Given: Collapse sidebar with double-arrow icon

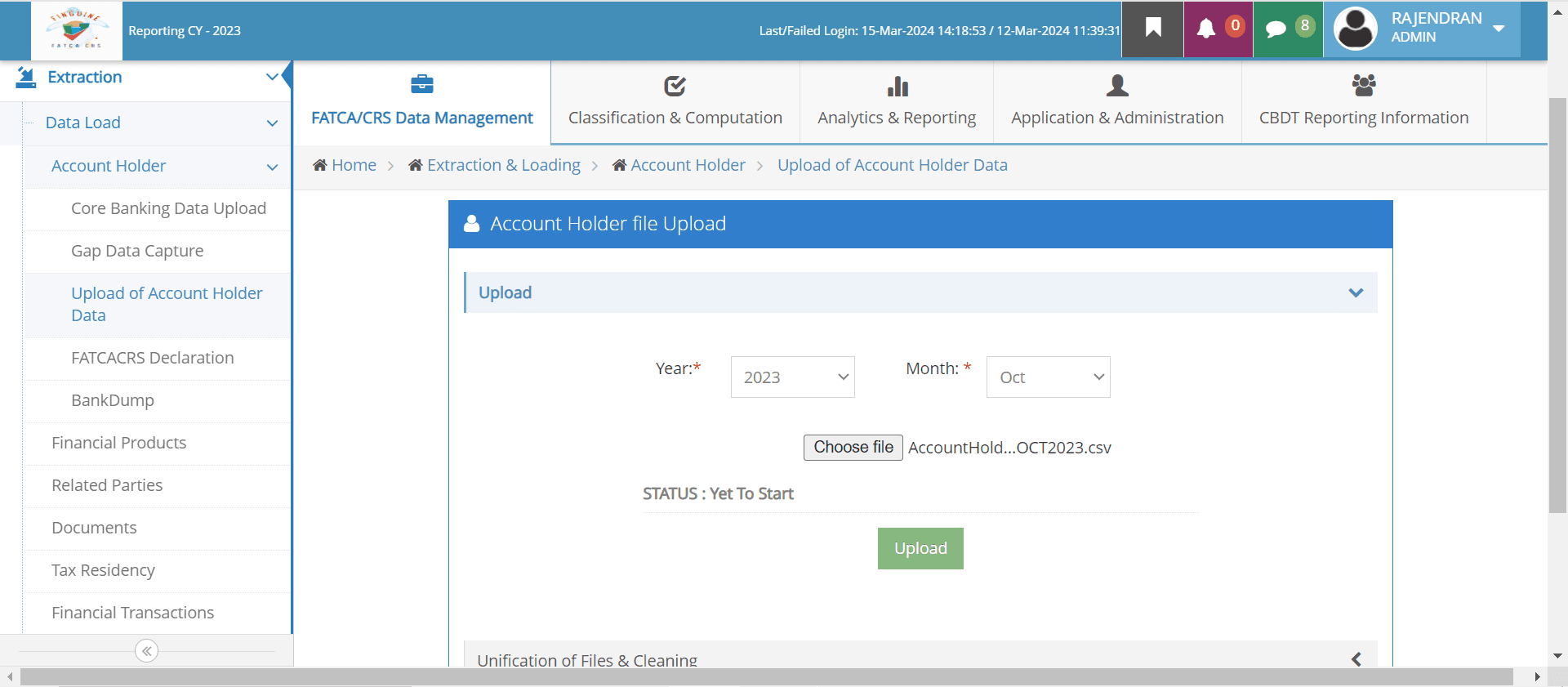Looking at the screenshot, I should (147, 651).
